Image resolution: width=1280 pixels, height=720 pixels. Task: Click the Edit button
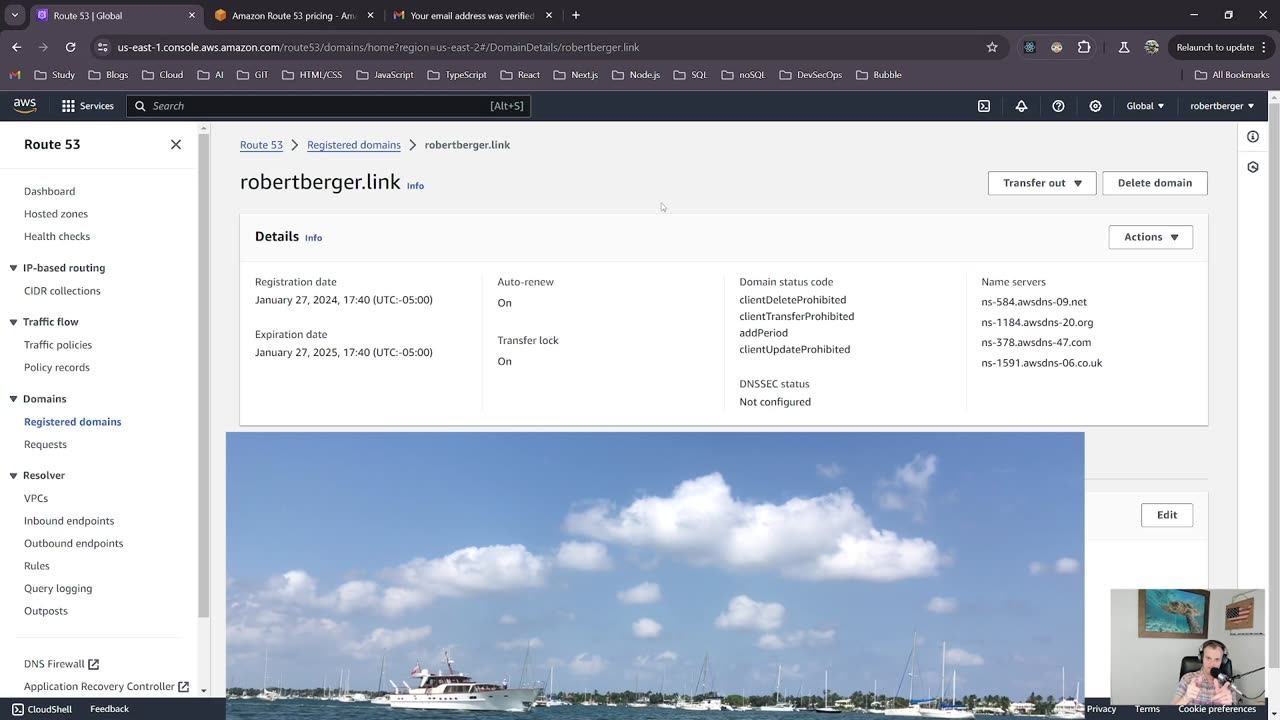1167,515
